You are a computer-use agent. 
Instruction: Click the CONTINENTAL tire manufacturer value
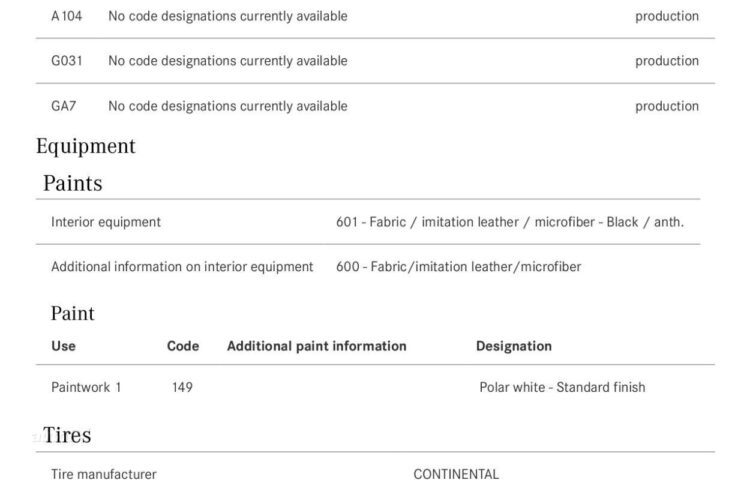pyautogui.click(x=456, y=474)
